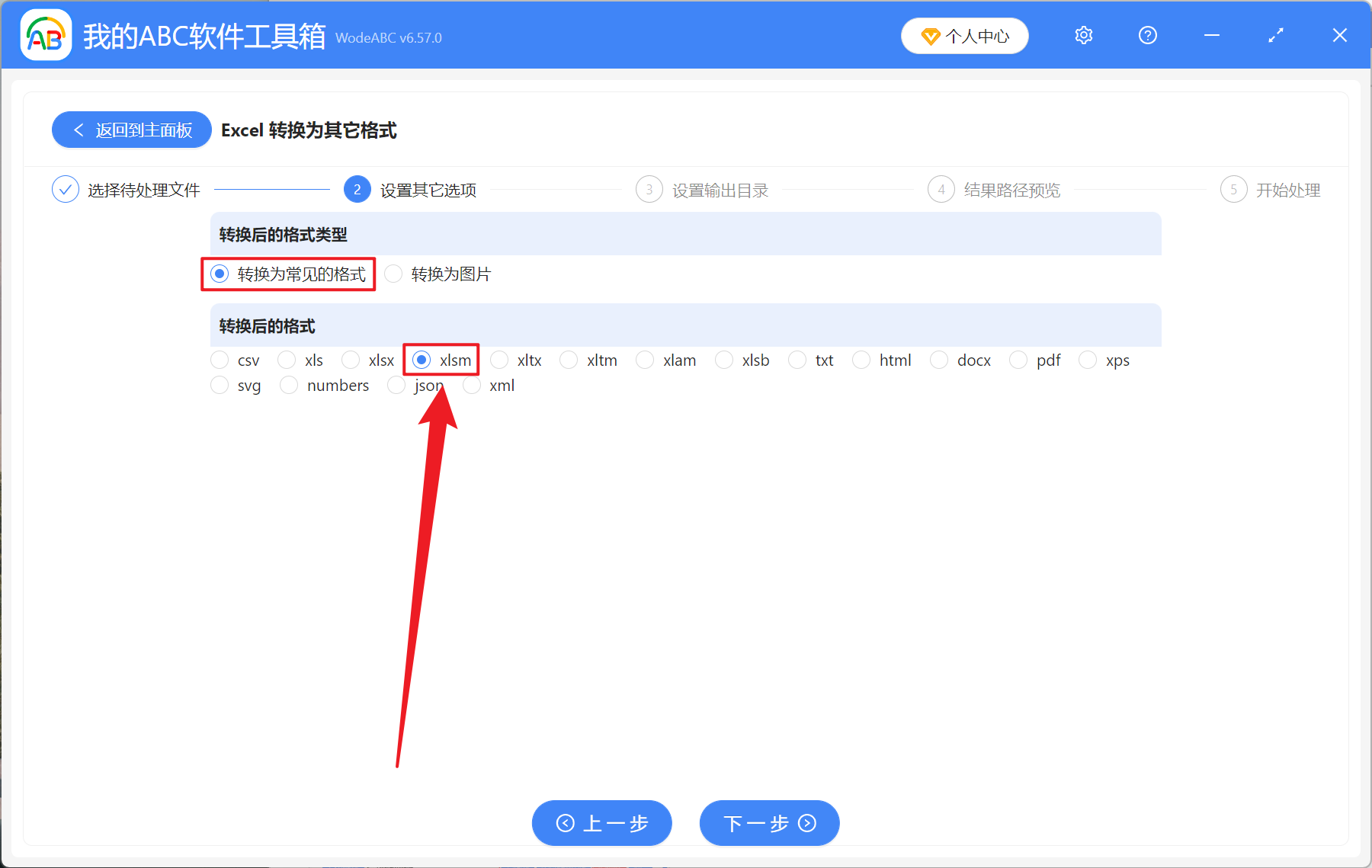Click the 上一步 button

click(601, 823)
